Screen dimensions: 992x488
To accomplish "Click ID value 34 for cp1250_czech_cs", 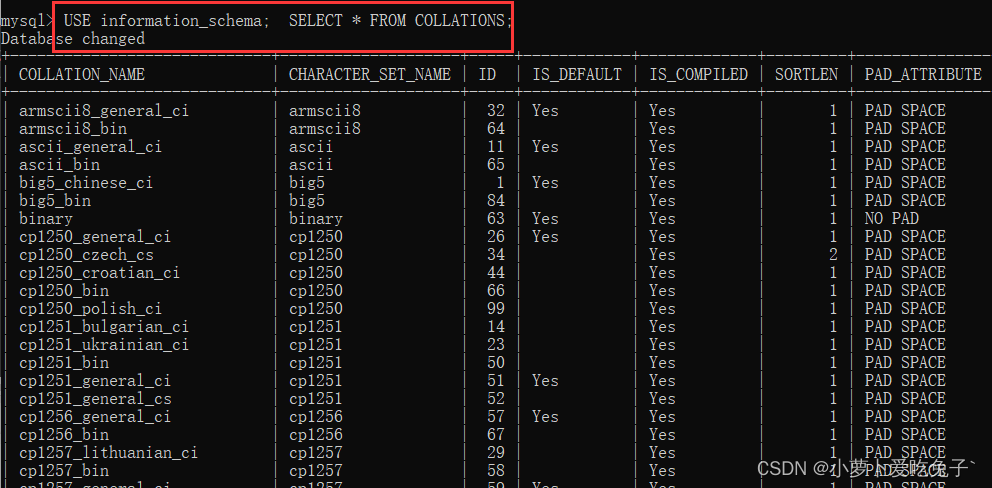I will pyautogui.click(x=496, y=255).
